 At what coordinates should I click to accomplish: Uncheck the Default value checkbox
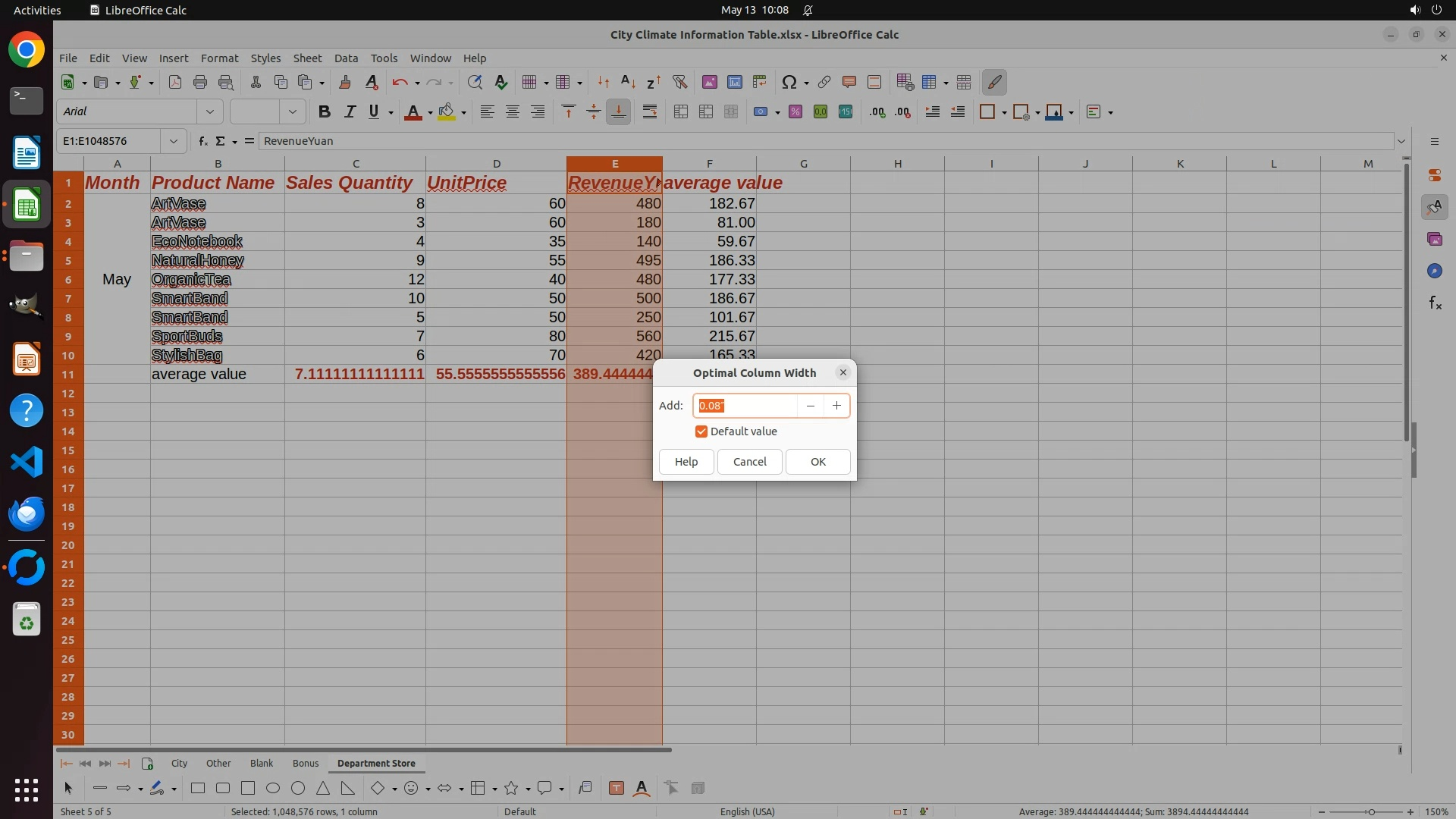pyautogui.click(x=701, y=431)
